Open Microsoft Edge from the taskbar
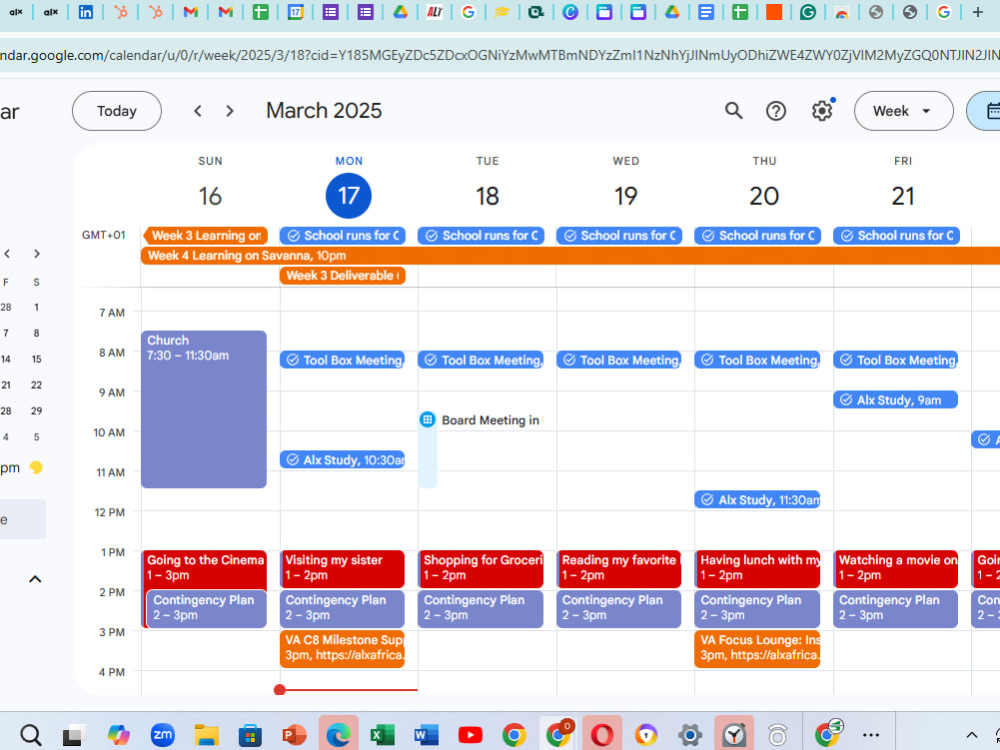The image size is (1000, 750). [338, 735]
